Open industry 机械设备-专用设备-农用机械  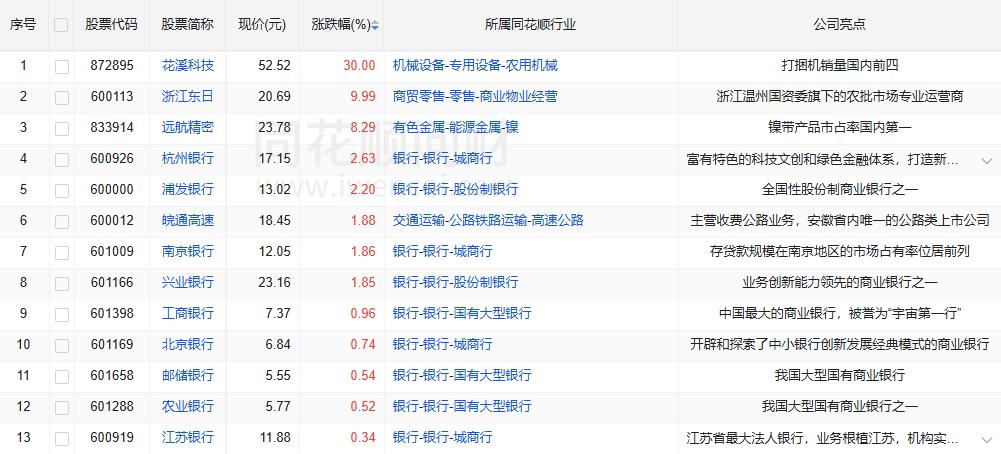pos(475,65)
